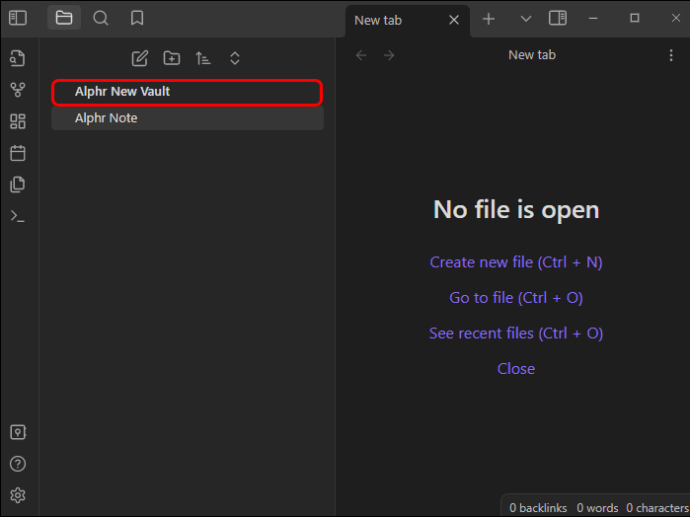Add a new tab with plus
This screenshot has height=517, width=690.
coord(488,19)
